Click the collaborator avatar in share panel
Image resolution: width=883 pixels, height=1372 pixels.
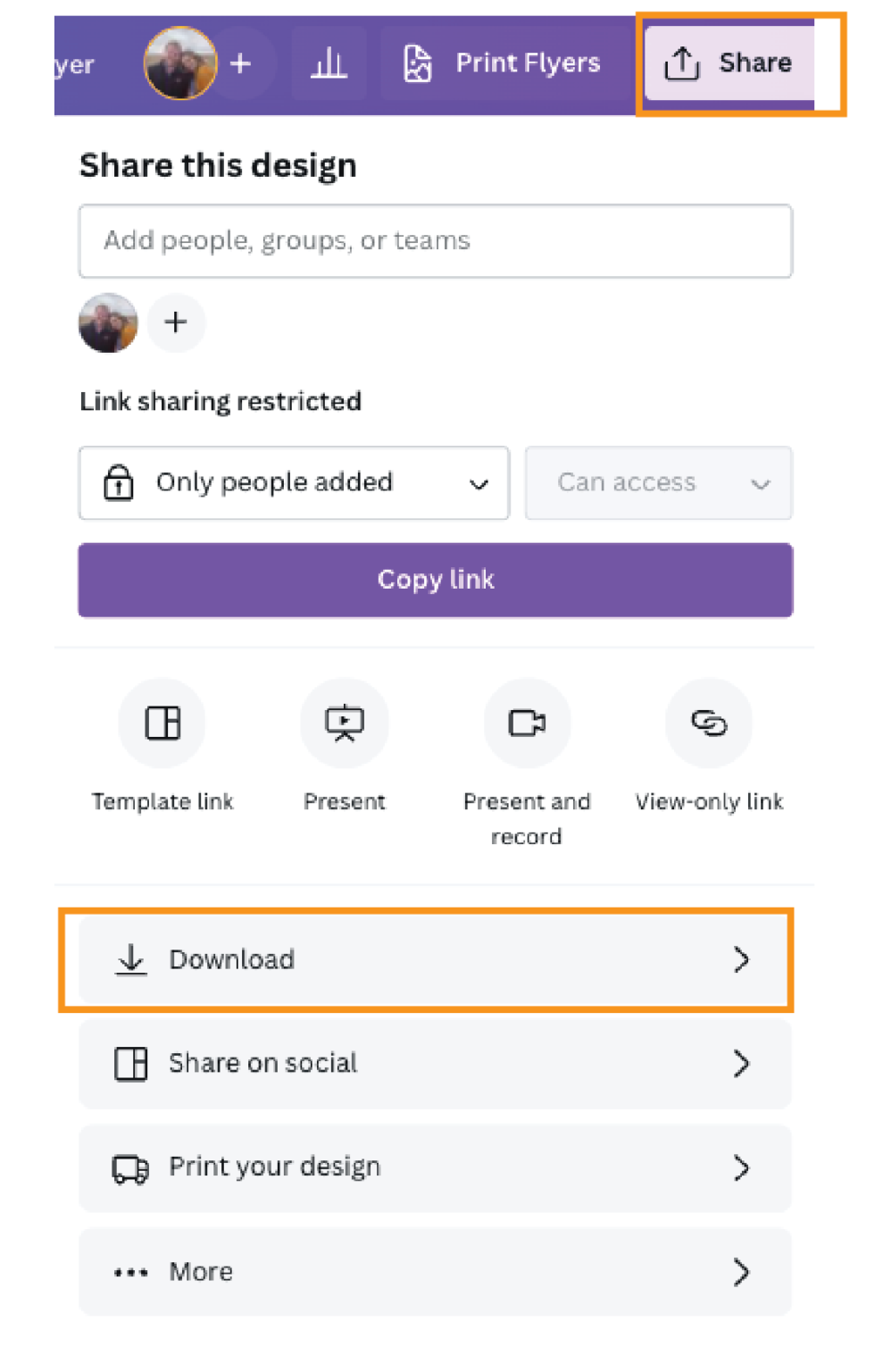point(108,322)
